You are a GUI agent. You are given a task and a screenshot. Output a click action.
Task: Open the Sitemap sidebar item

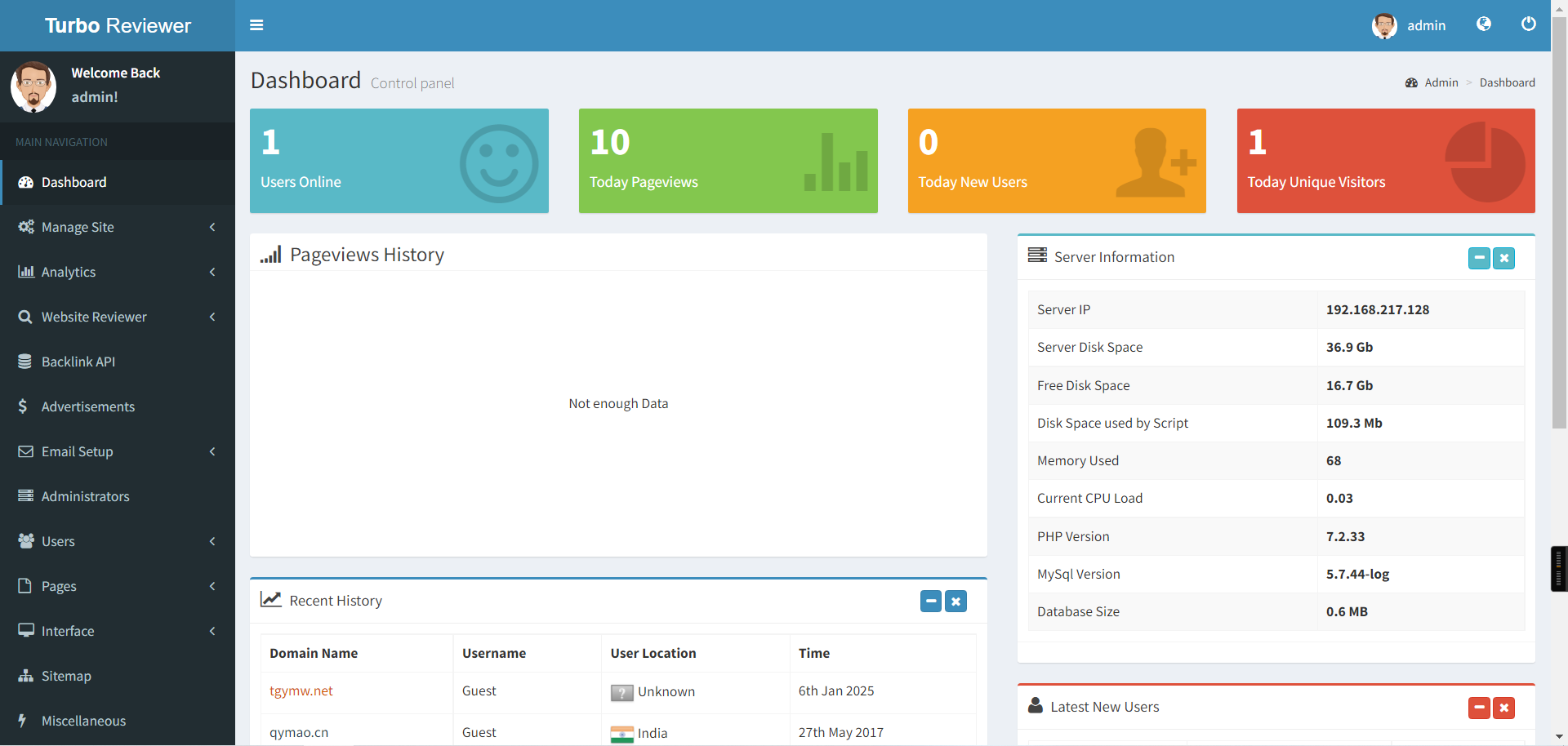coord(66,676)
